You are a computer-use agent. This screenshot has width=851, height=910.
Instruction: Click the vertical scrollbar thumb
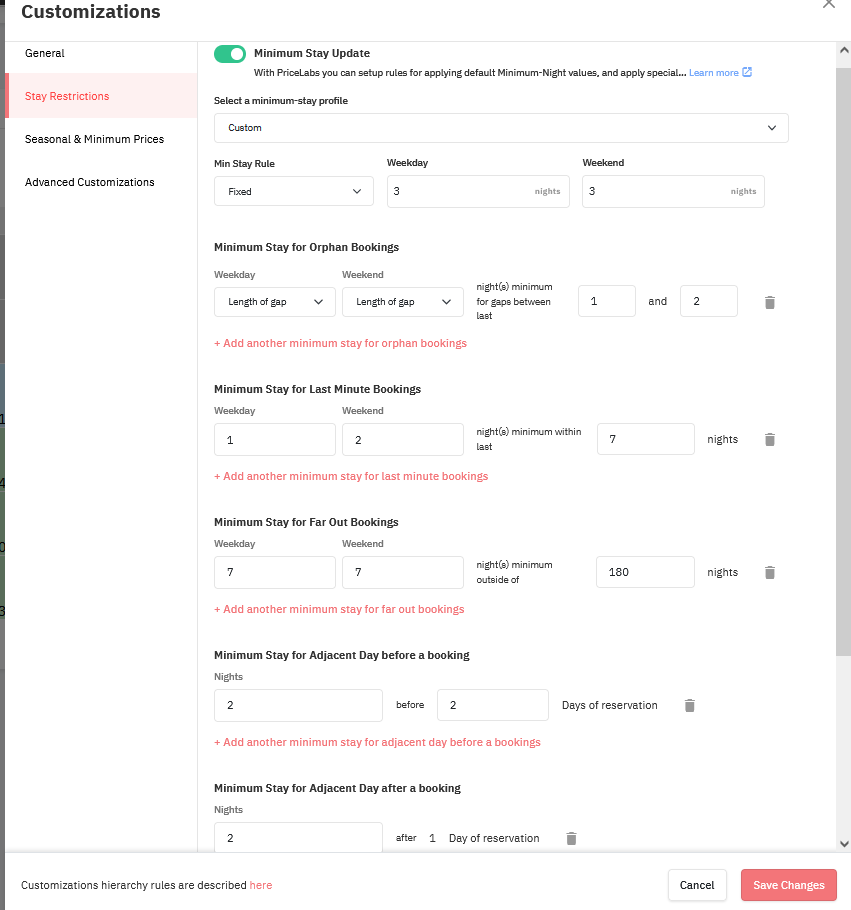(843, 362)
